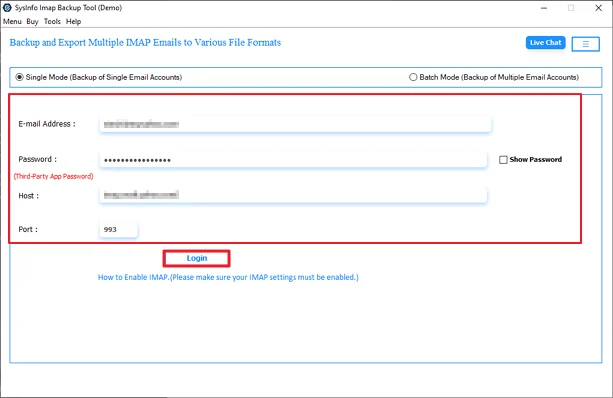Screen dimensions: 613x398
Task: Focus the Host input field
Action: click(x=293, y=195)
